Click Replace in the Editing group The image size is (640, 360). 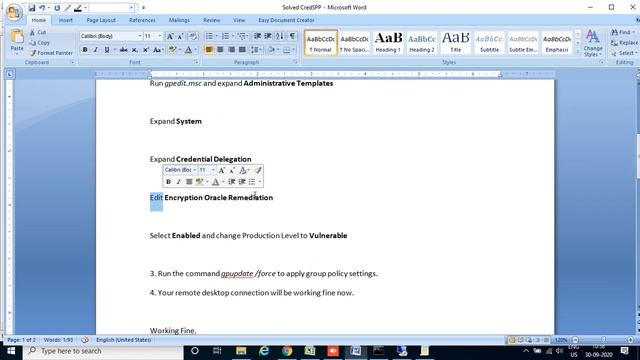pyautogui.click(x=624, y=42)
